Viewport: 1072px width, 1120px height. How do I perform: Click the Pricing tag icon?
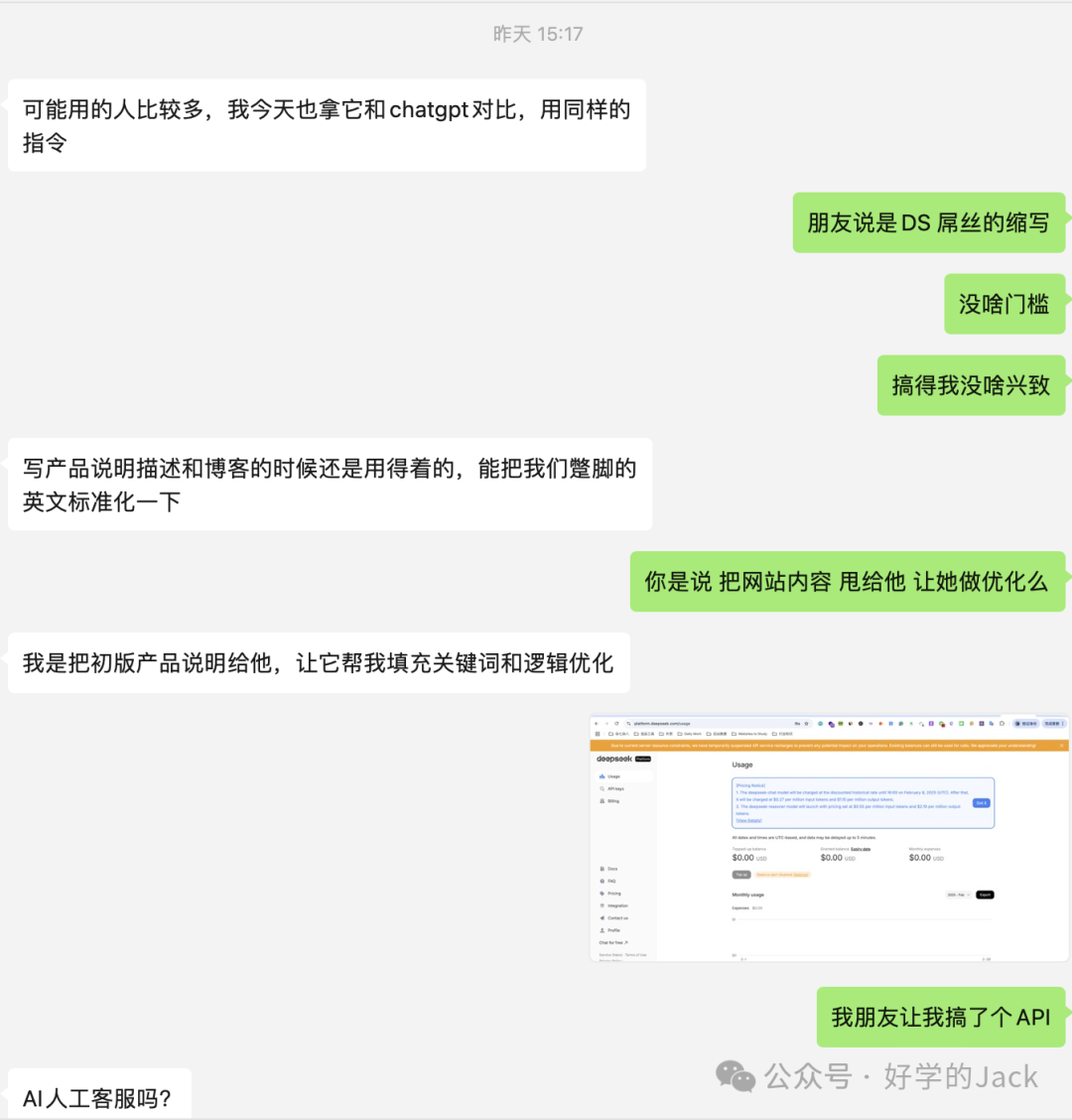tap(602, 894)
